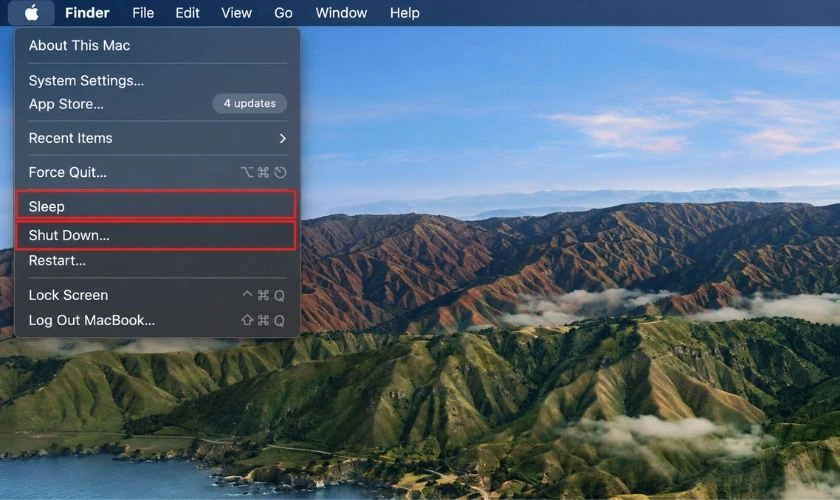Select Force Quit menu item

click(156, 173)
